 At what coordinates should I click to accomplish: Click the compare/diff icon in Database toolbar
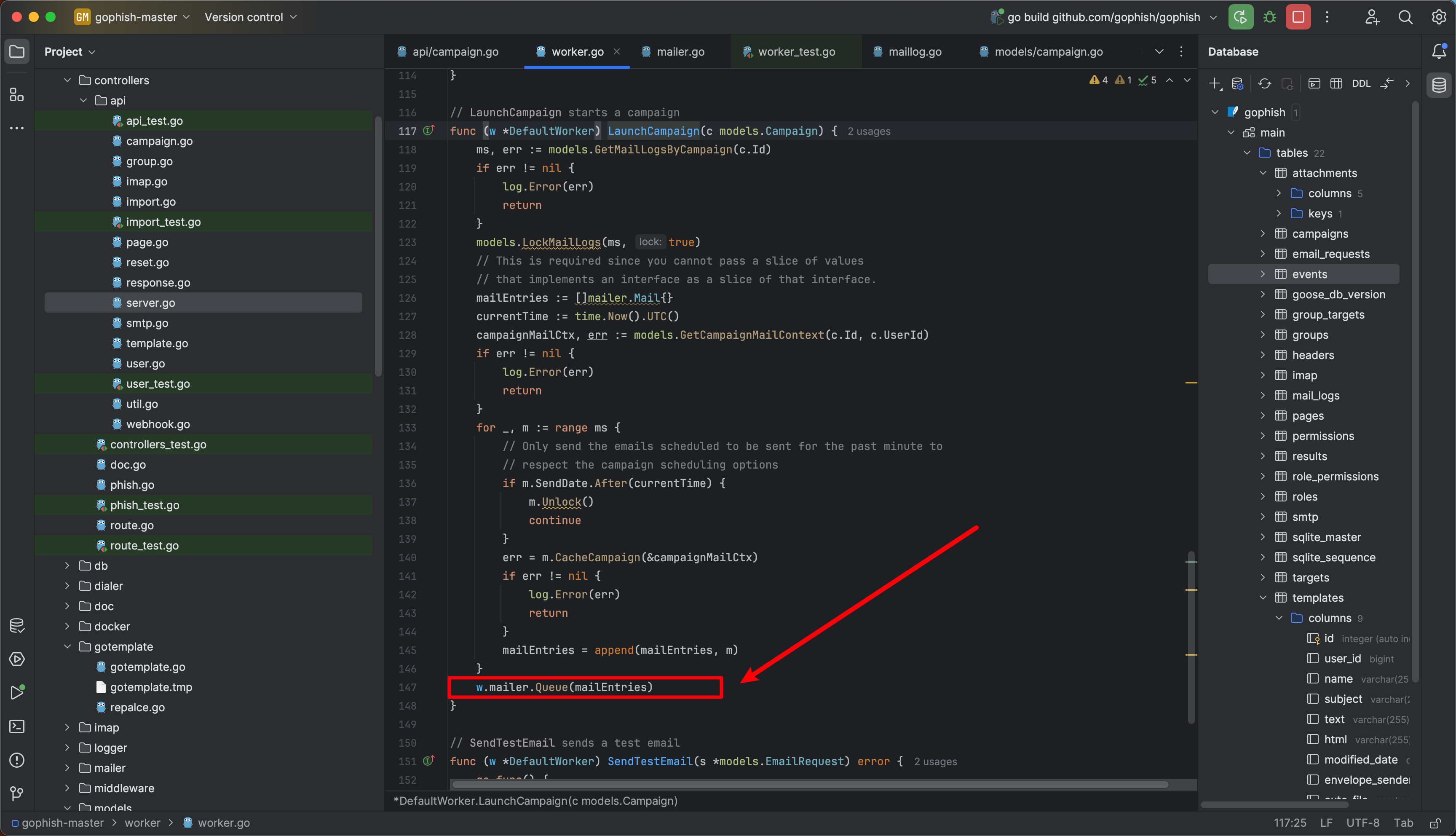1386,84
